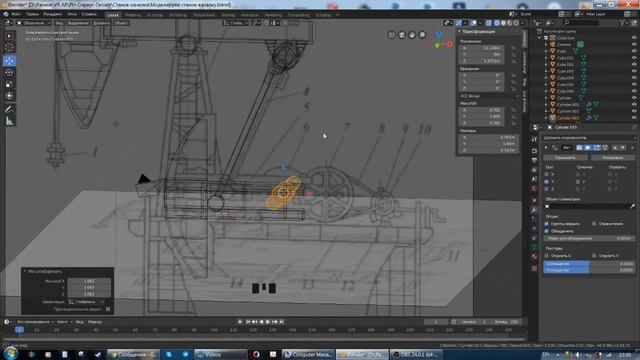Image resolution: width=640 pixels, height=360 pixels.
Task: Activate the Scale tool
Action: click(9, 84)
